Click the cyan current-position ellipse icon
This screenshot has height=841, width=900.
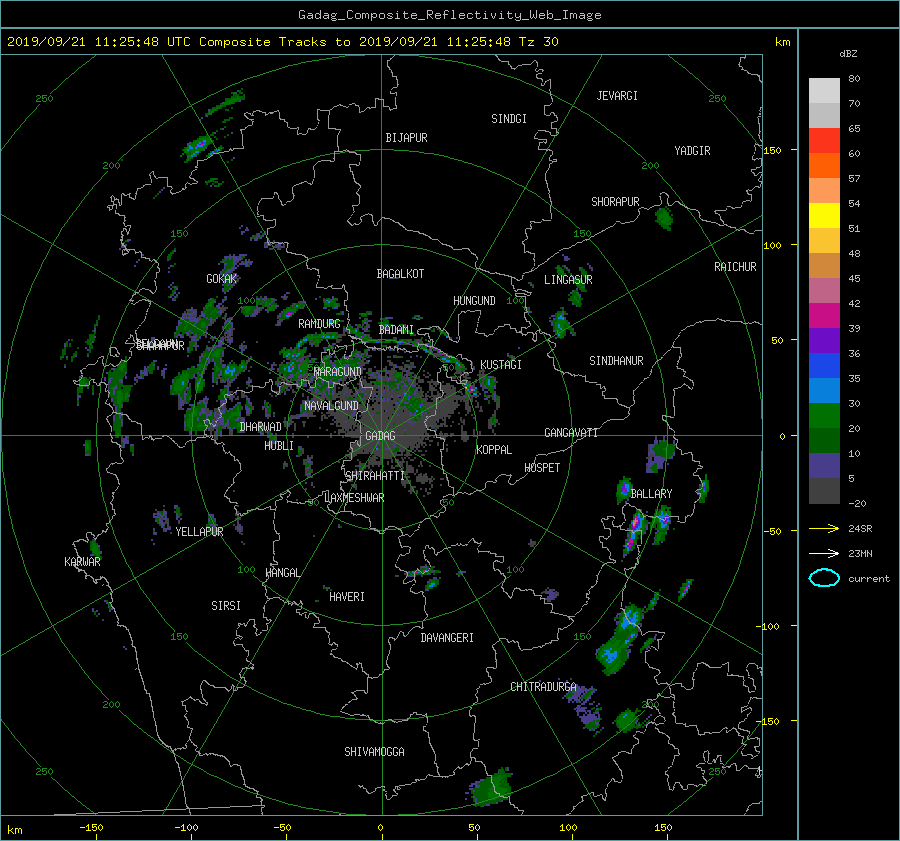[824, 578]
